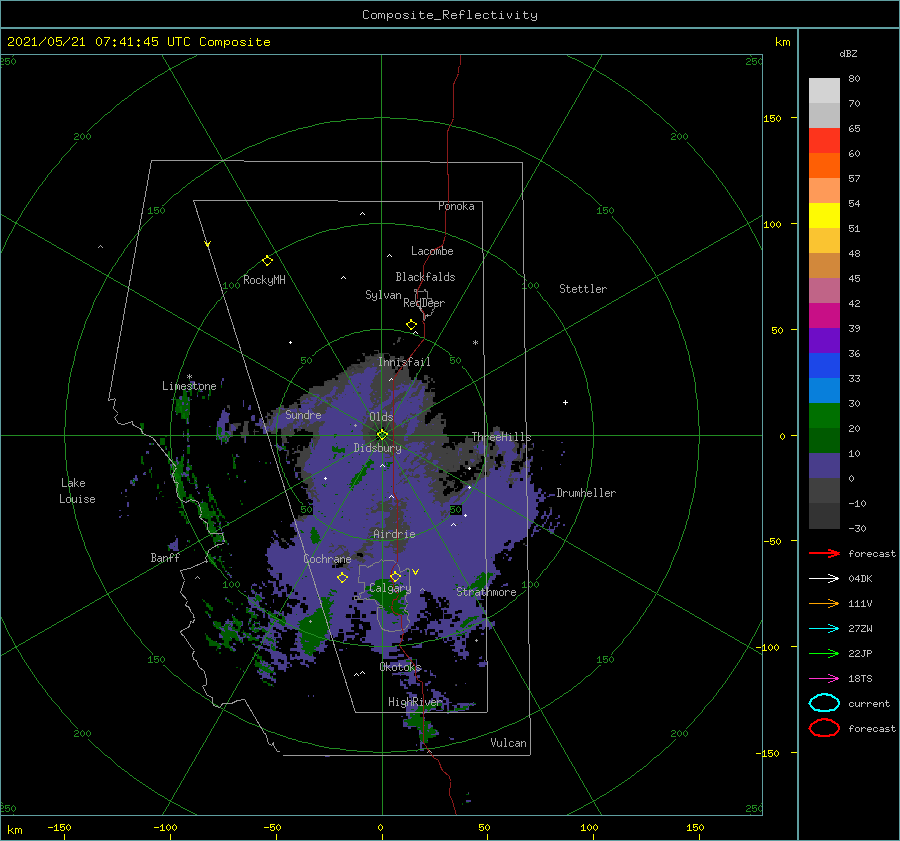The image size is (900, 841).
Task: Select the Vulcan town label
Action: click(508, 743)
